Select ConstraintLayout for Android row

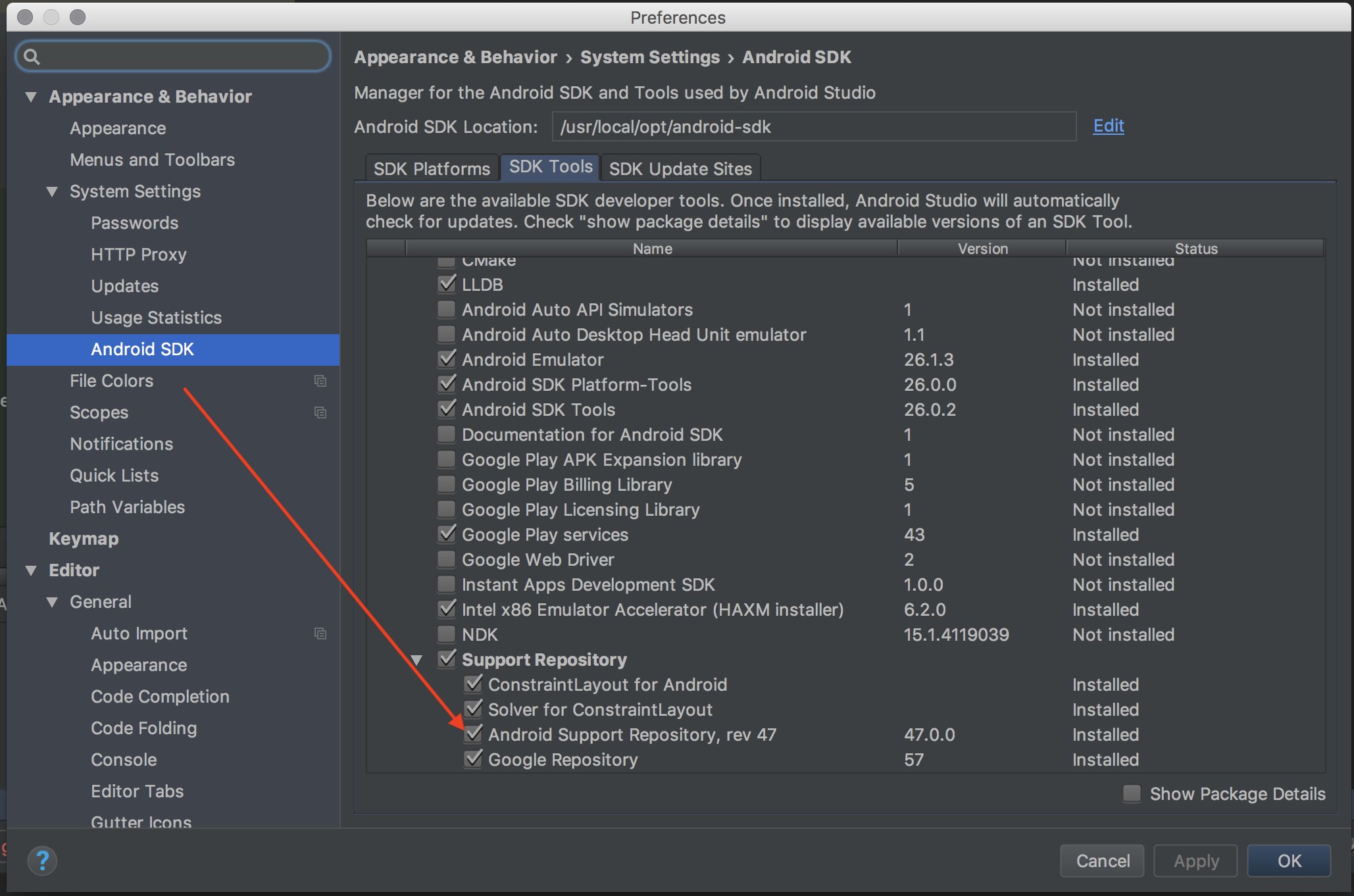click(845, 684)
